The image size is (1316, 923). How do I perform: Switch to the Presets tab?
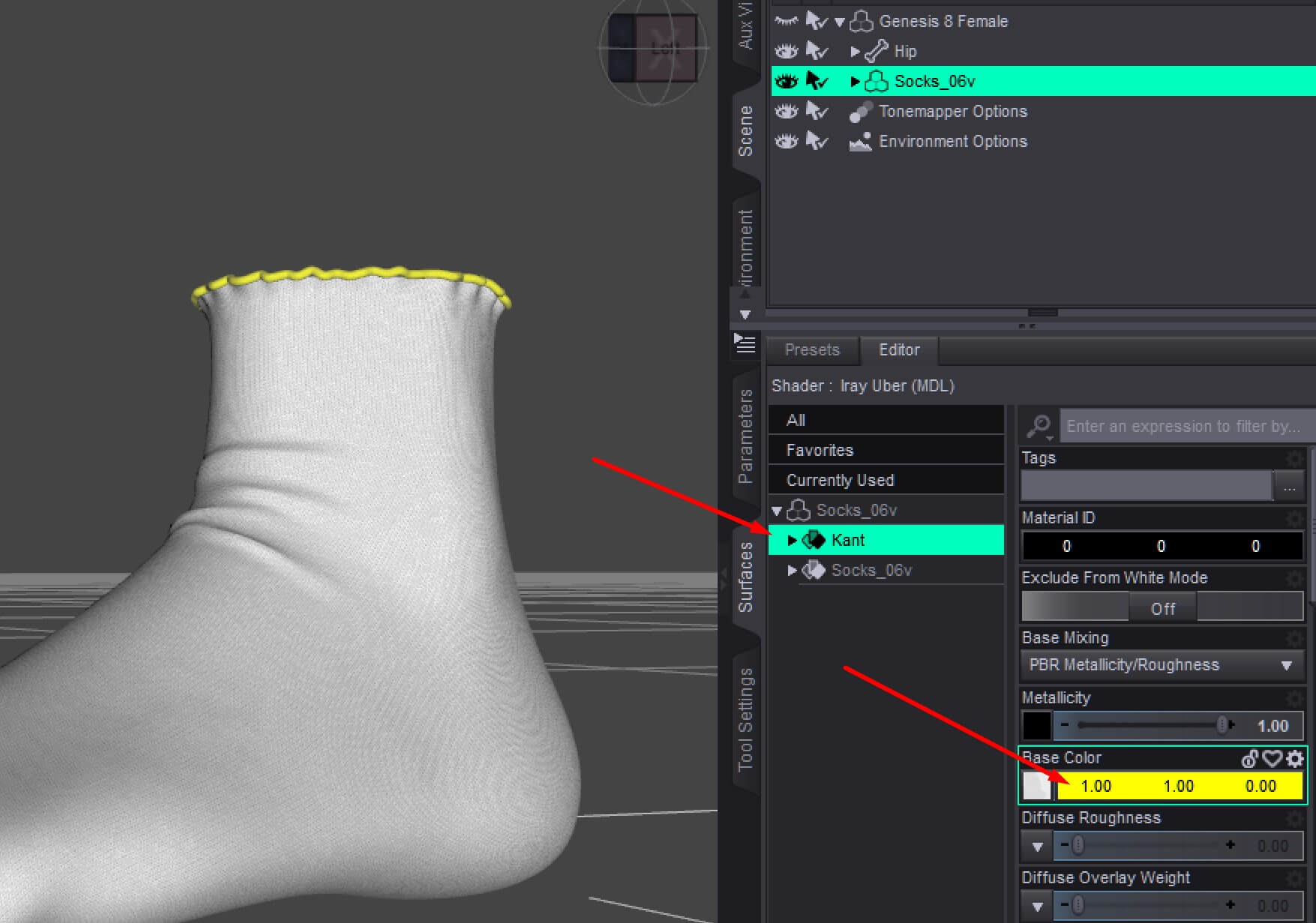[812, 350]
